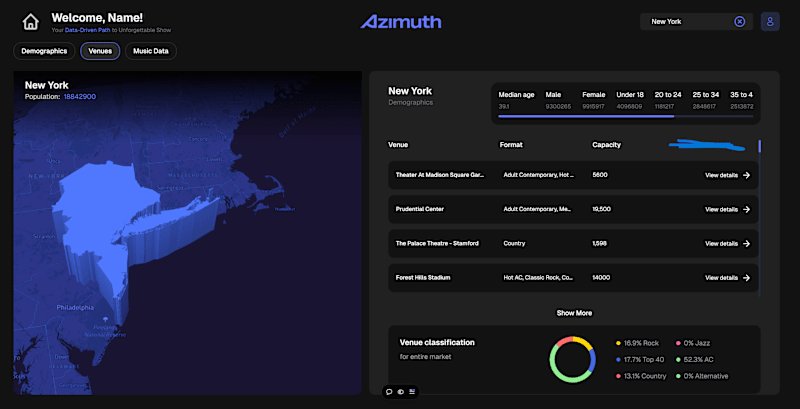Screen dimensions: 800x409
Task: Click the home icon
Action: click(30, 22)
